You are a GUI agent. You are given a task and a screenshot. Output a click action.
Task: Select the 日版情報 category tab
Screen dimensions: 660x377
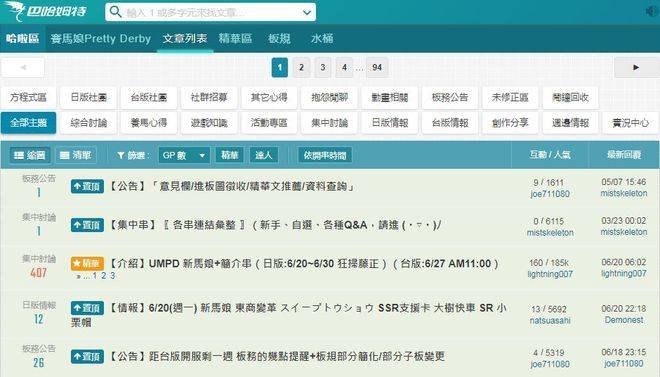point(389,122)
